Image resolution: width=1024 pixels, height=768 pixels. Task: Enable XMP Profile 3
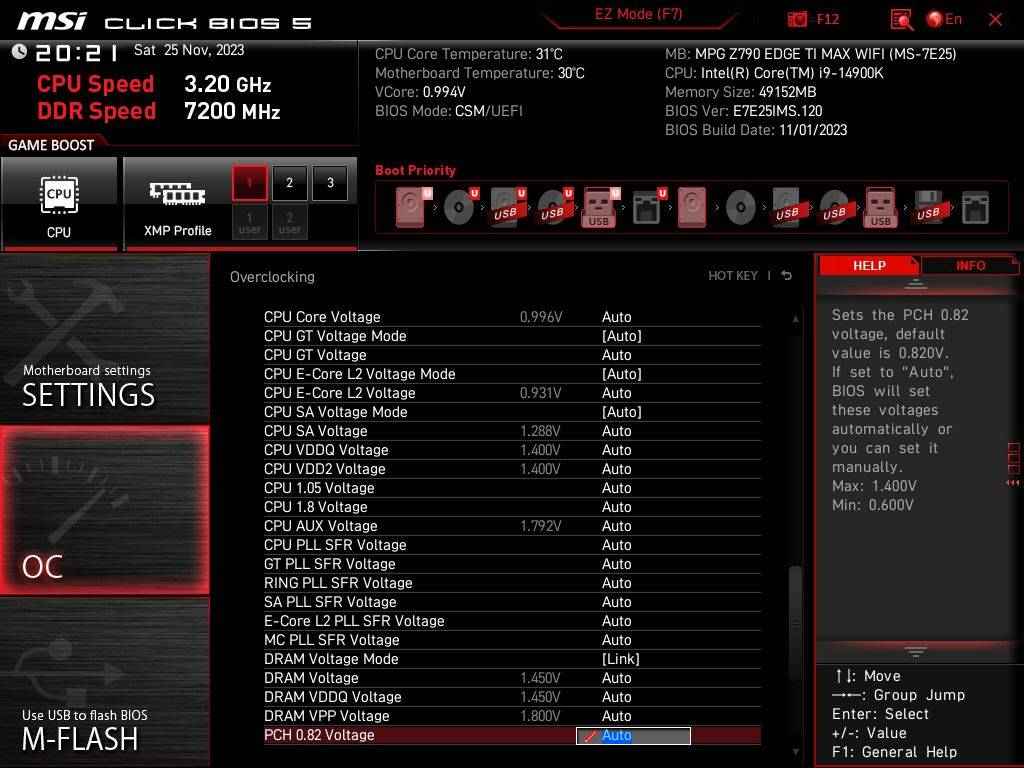click(330, 182)
